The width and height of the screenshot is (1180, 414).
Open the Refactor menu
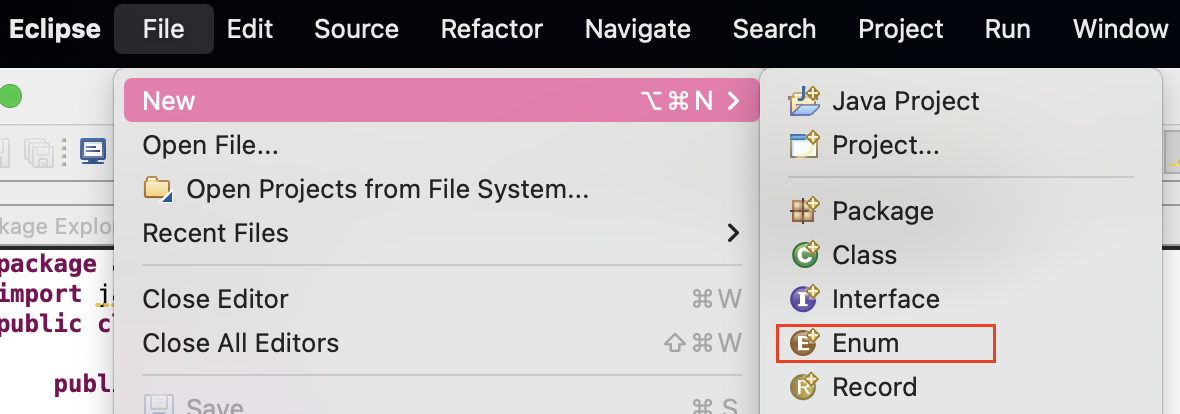pos(491,29)
